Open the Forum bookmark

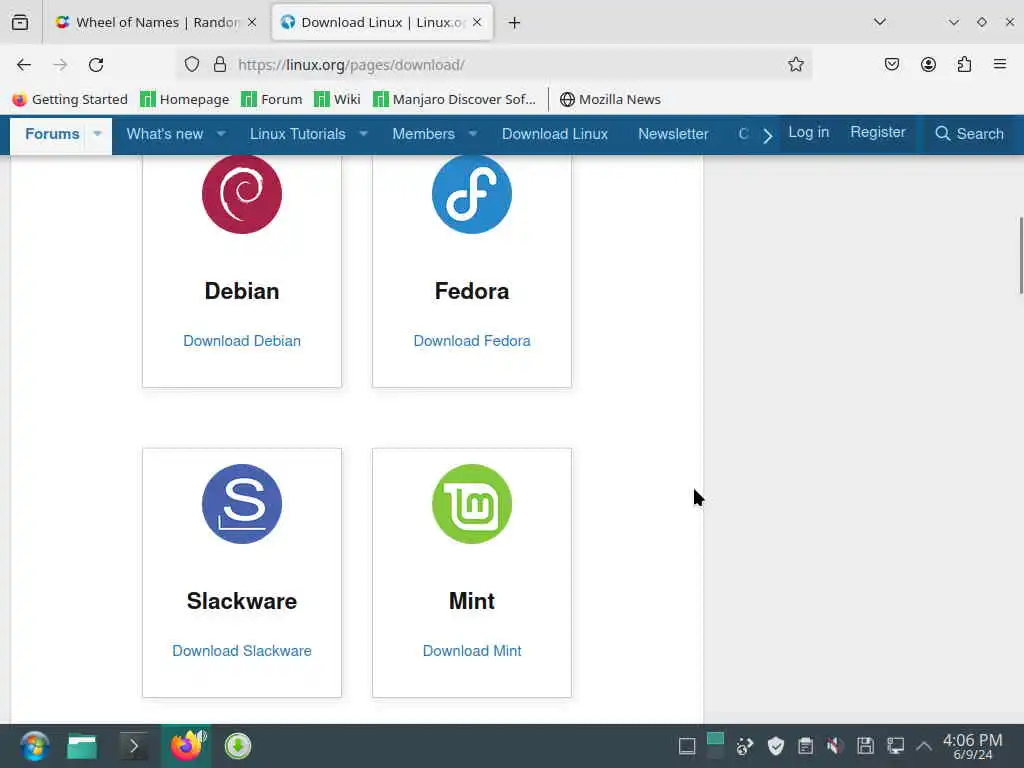pyautogui.click(x=272, y=99)
